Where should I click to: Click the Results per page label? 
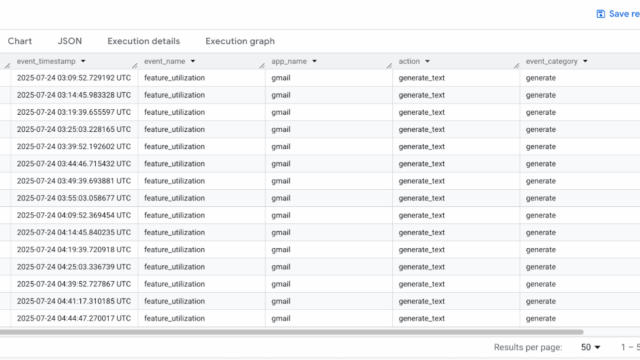[x=528, y=347]
